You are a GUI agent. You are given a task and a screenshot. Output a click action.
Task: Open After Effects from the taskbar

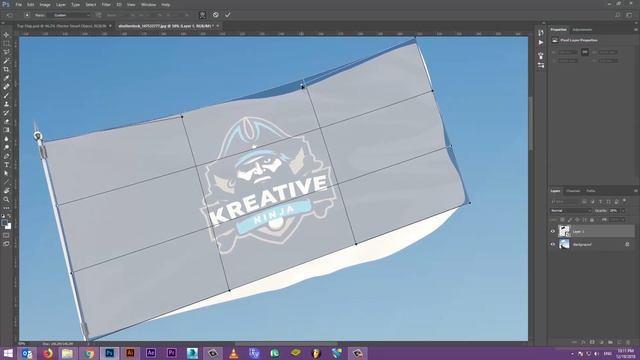coord(151,353)
